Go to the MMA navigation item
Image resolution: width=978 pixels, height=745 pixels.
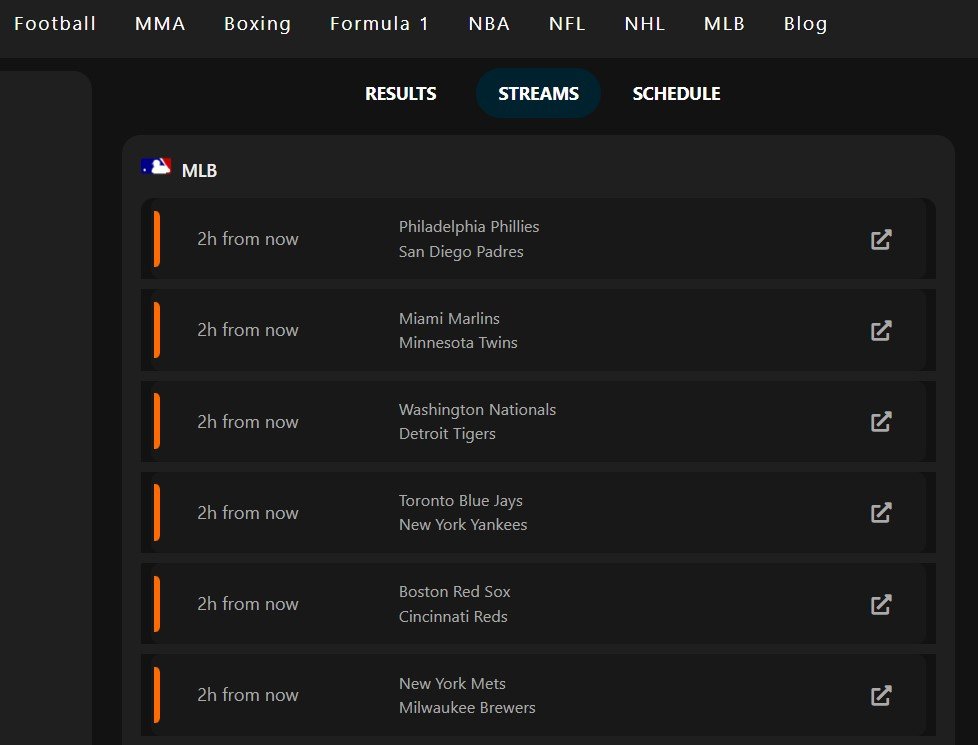tap(160, 24)
